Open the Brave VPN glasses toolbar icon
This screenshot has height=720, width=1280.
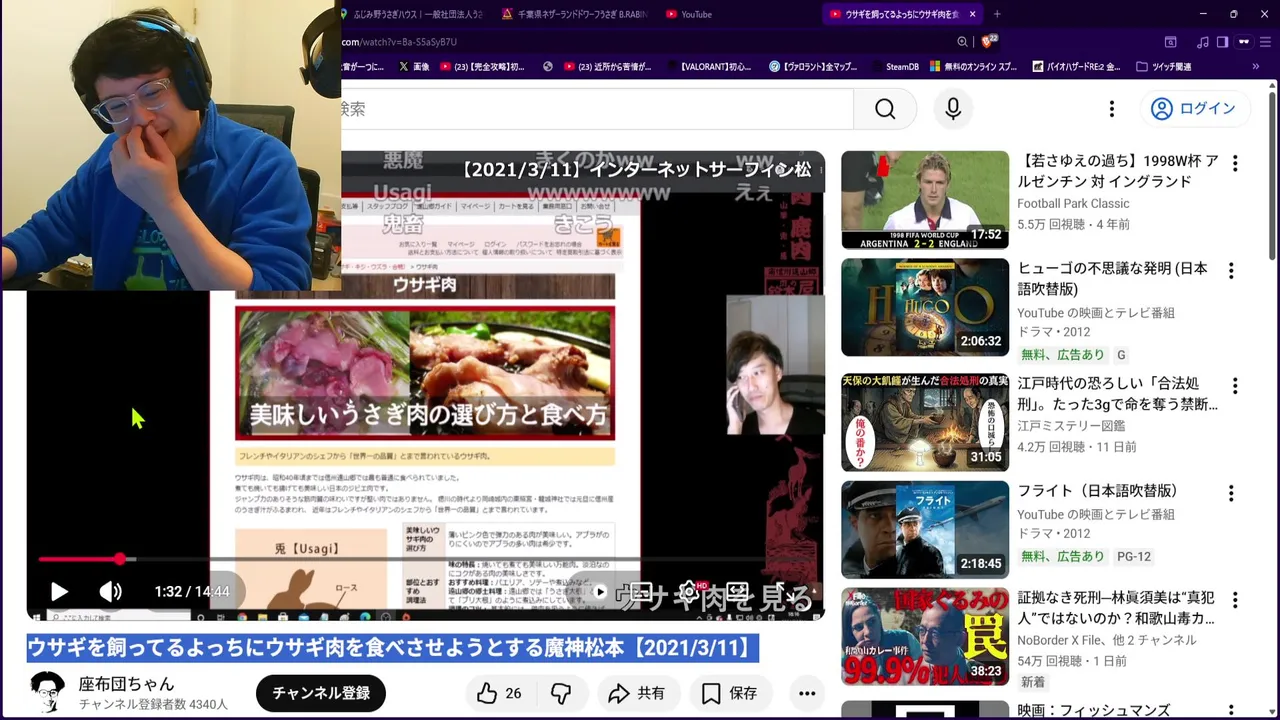coord(1243,42)
